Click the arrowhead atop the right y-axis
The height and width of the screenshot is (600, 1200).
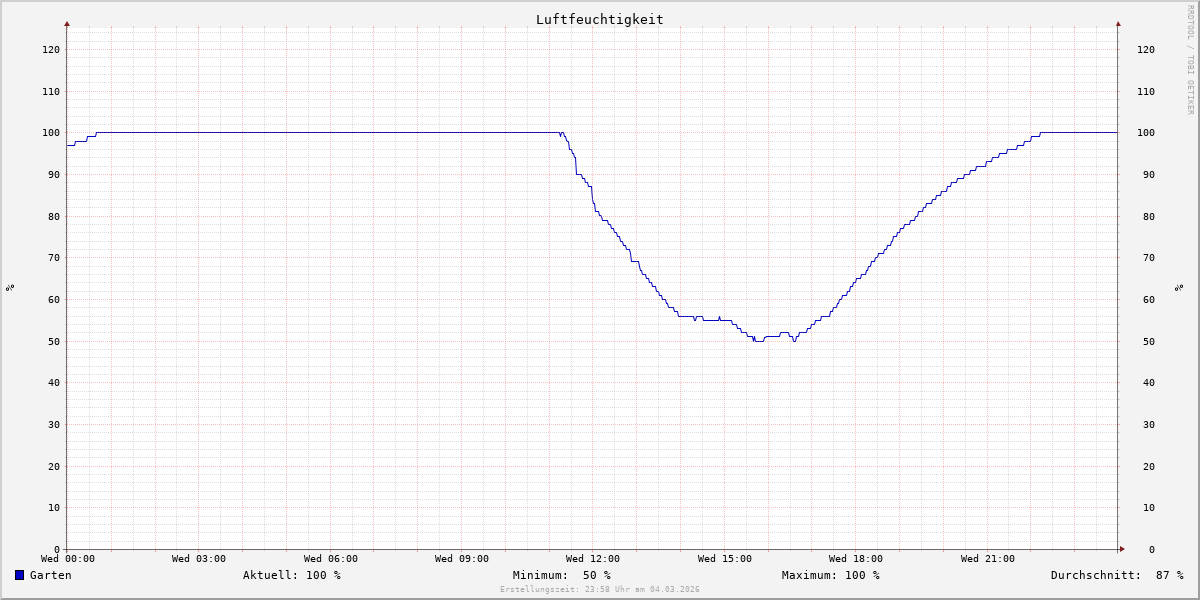coord(1118,23)
